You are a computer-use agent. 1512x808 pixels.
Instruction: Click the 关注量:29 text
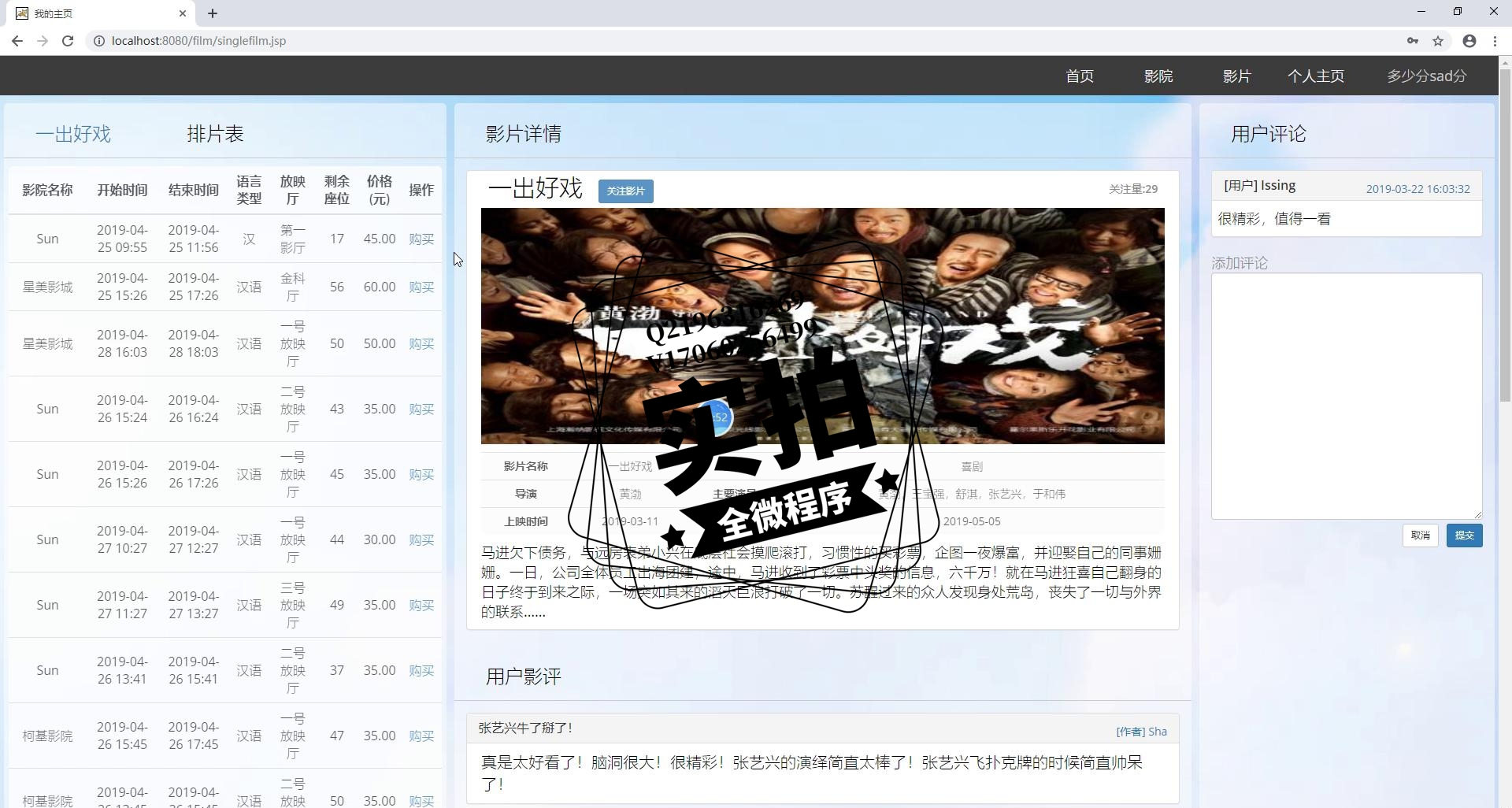click(1133, 189)
